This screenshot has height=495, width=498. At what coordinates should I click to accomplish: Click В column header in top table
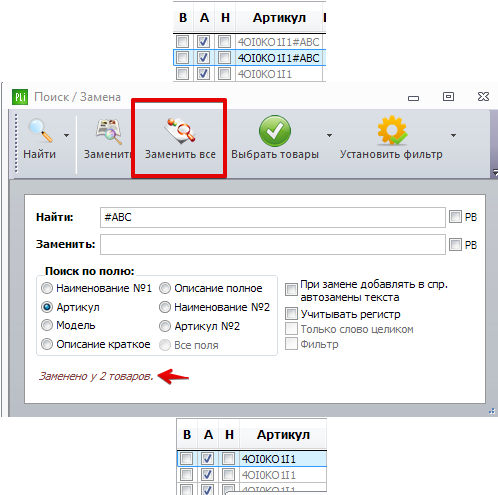pos(183,18)
